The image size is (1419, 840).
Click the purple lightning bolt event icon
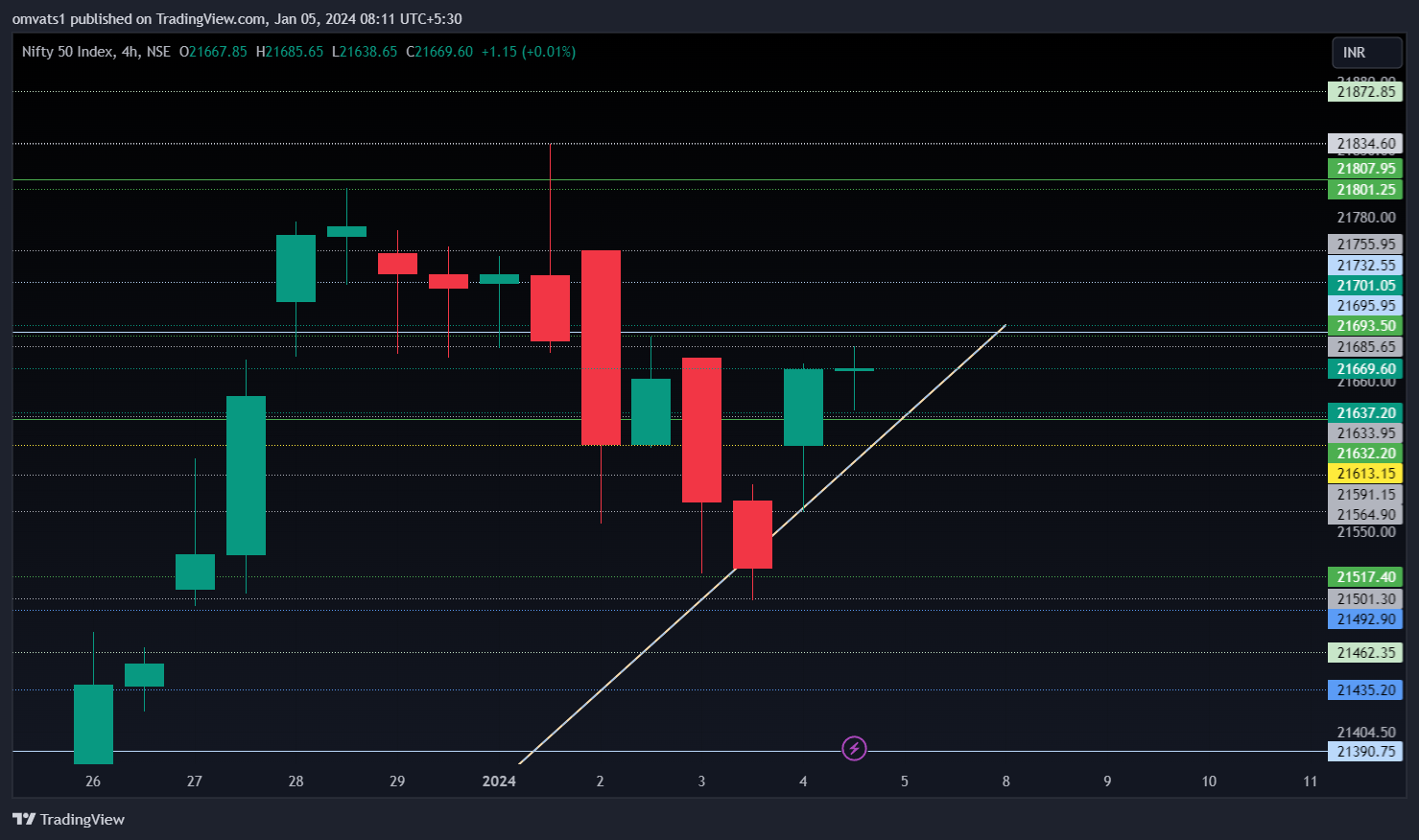click(x=854, y=748)
